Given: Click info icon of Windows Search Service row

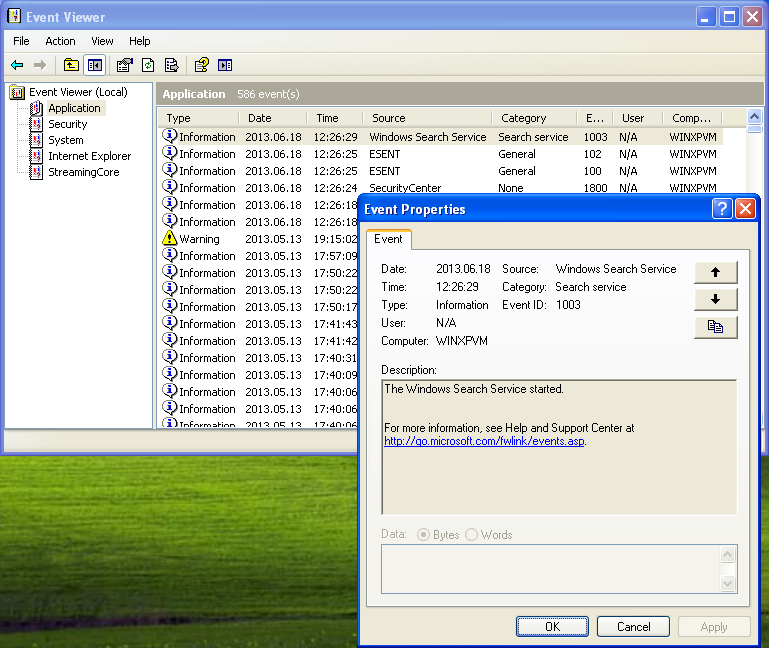Looking at the screenshot, I should tap(169, 136).
